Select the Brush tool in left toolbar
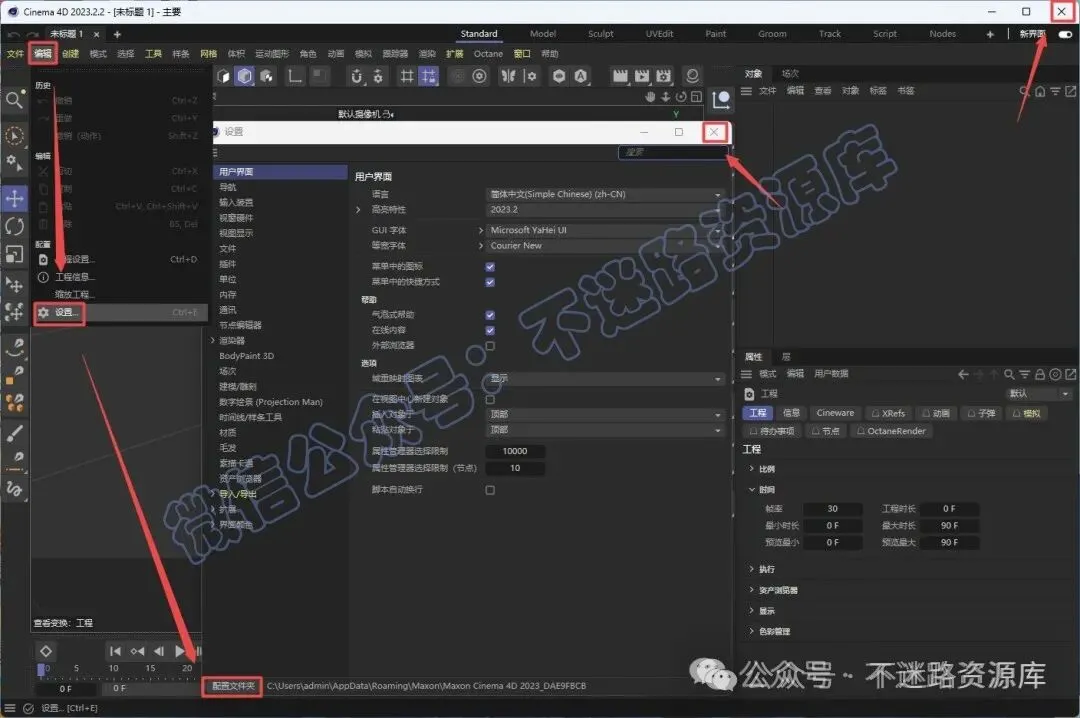Screen dimensions: 1080x718 [14, 433]
